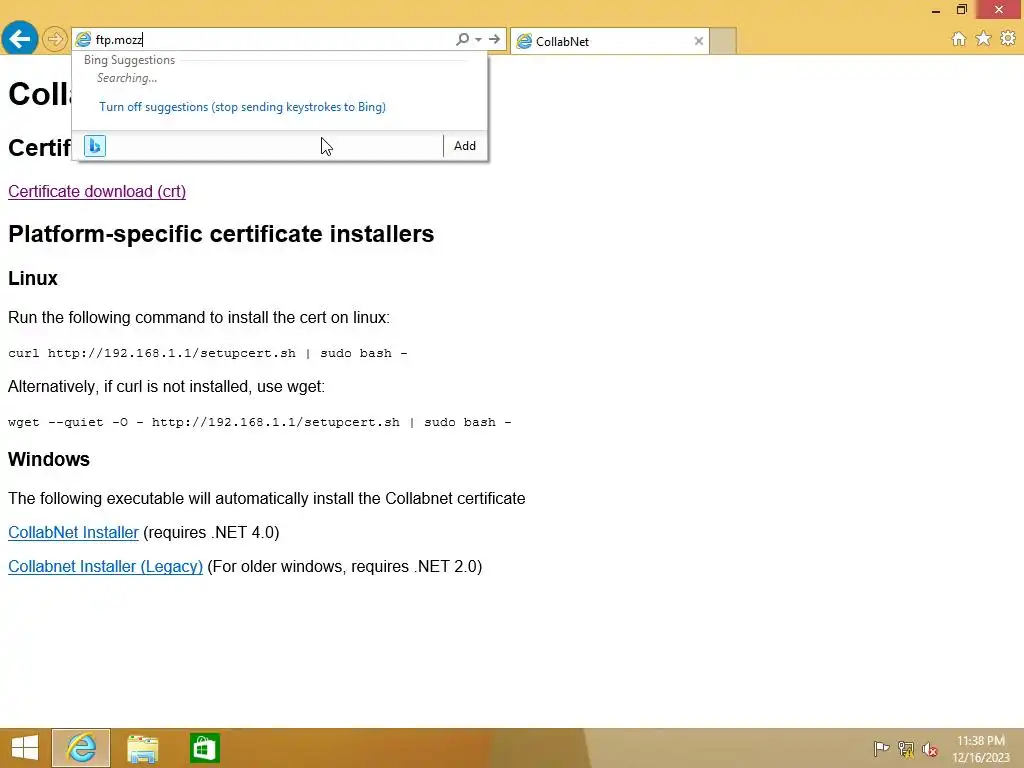Click the Linux section heading
Screen dimensions: 1024x768
point(33,278)
